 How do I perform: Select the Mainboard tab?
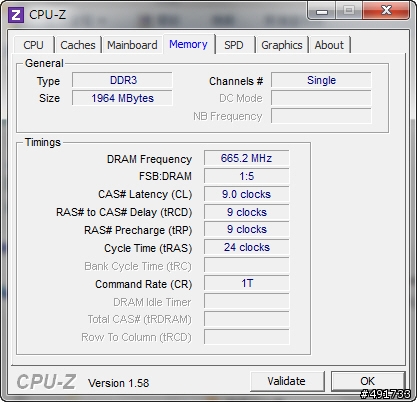click(x=132, y=45)
